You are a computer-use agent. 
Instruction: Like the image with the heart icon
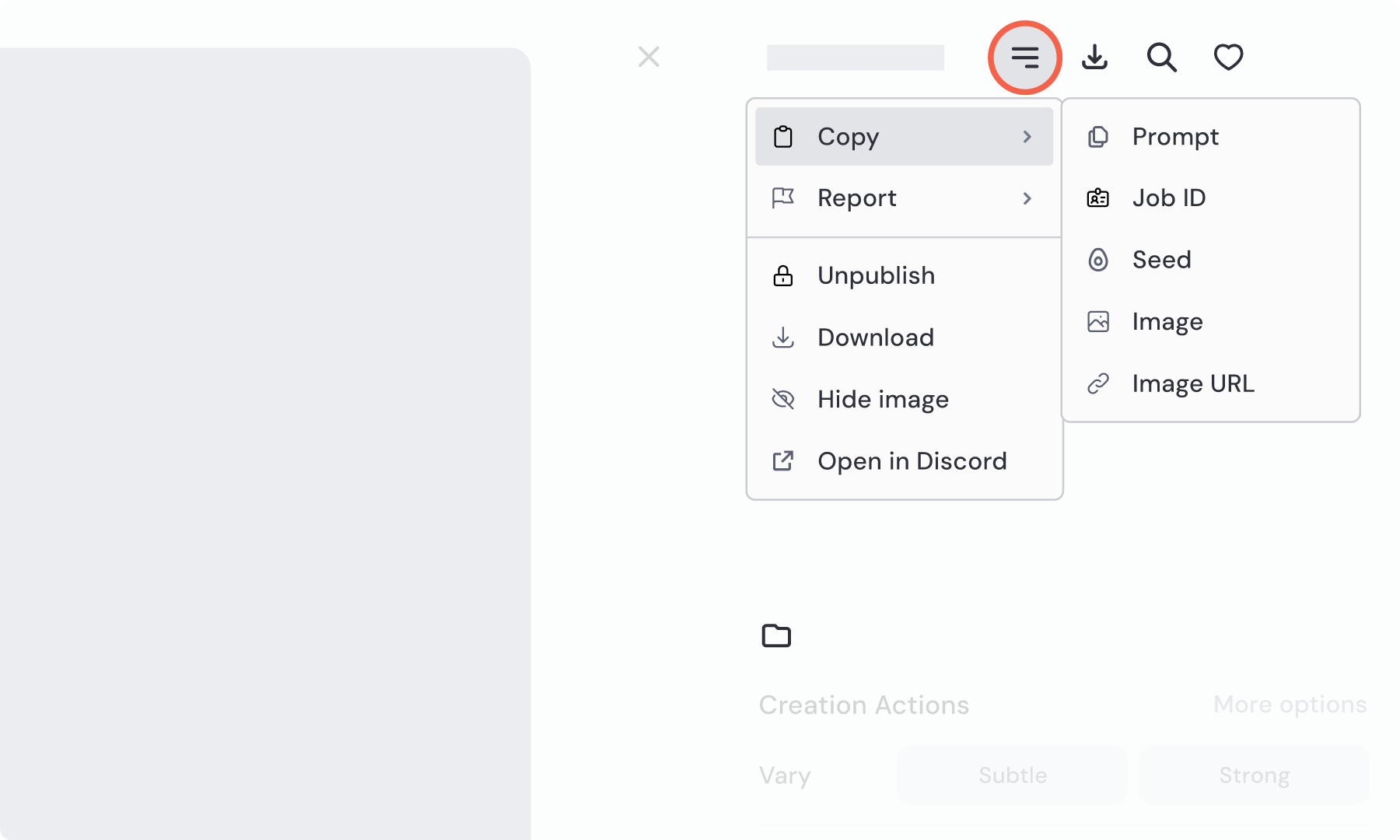tap(1228, 58)
